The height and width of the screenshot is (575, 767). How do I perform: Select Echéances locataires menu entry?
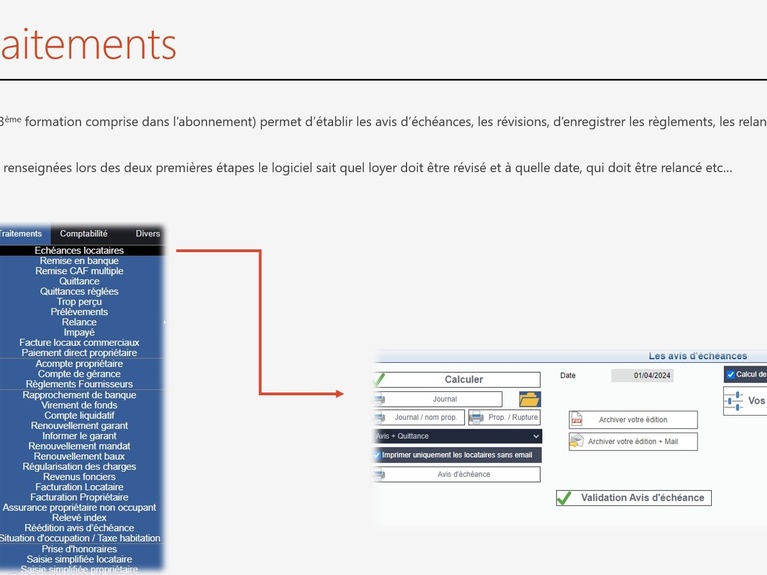point(79,250)
